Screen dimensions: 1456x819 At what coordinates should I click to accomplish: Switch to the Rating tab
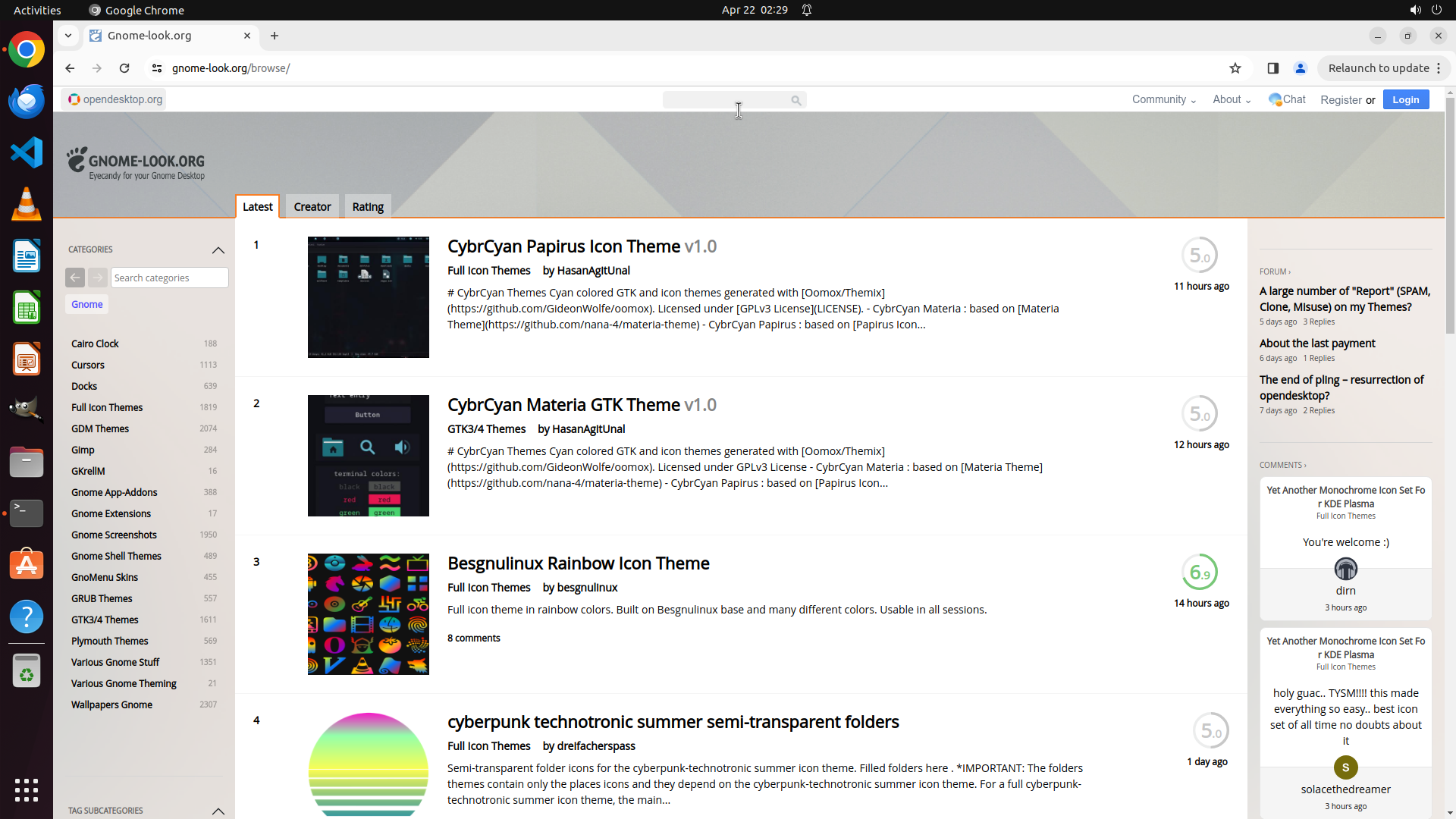(x=368, y=207)
